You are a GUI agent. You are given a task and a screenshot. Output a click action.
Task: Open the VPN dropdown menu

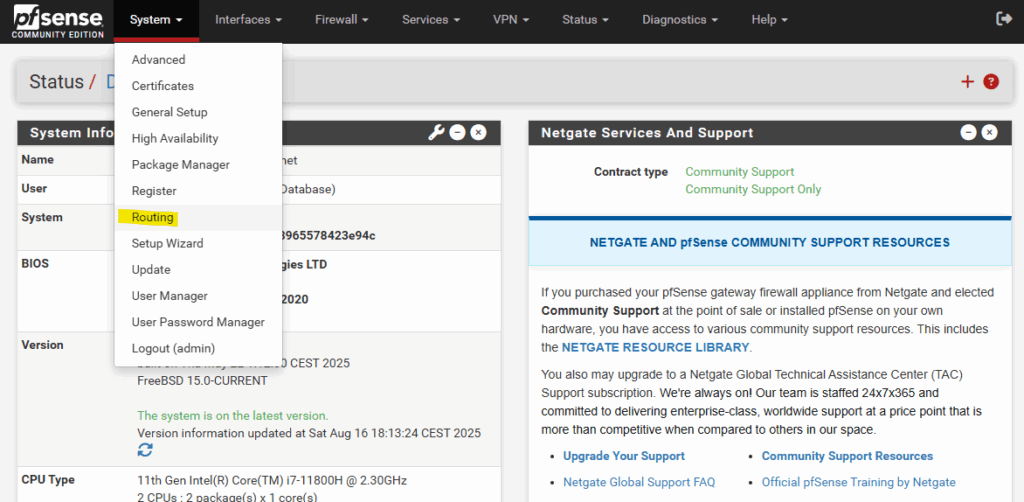[511, 20]
